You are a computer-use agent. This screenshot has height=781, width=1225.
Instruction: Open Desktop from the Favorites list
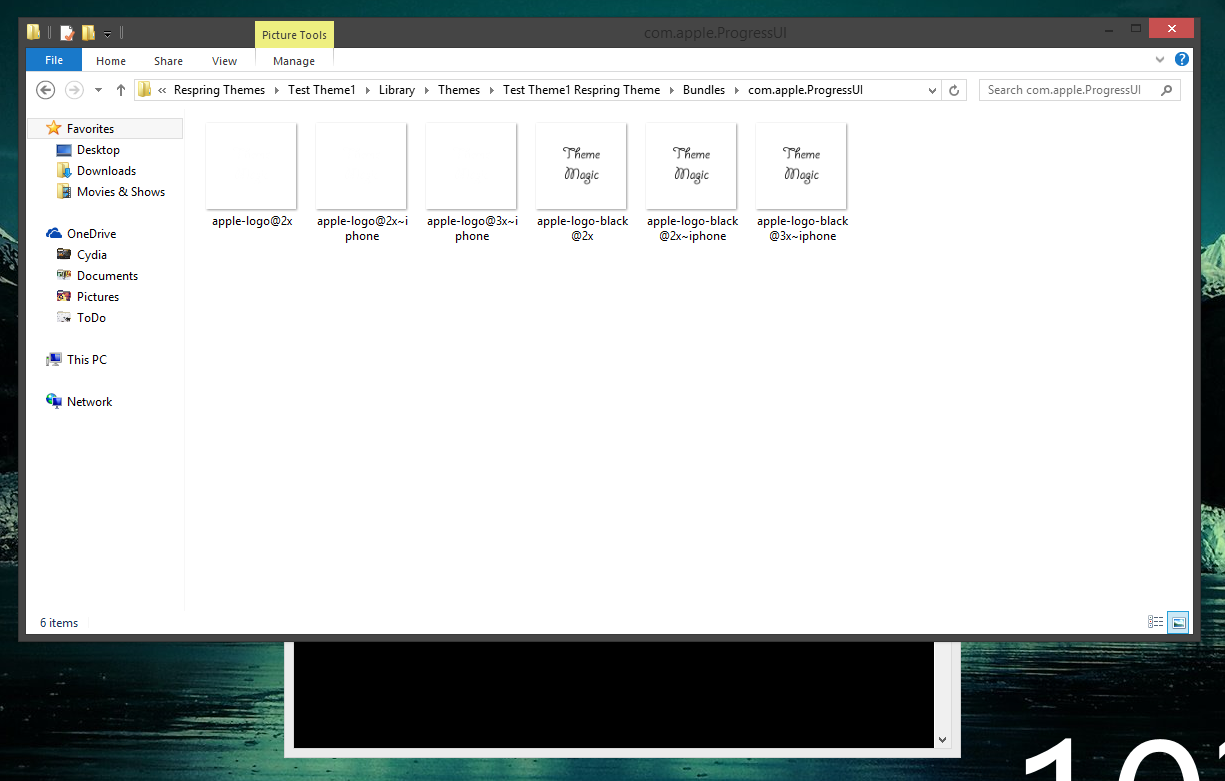pyautogui.click(x=98, y=150)
